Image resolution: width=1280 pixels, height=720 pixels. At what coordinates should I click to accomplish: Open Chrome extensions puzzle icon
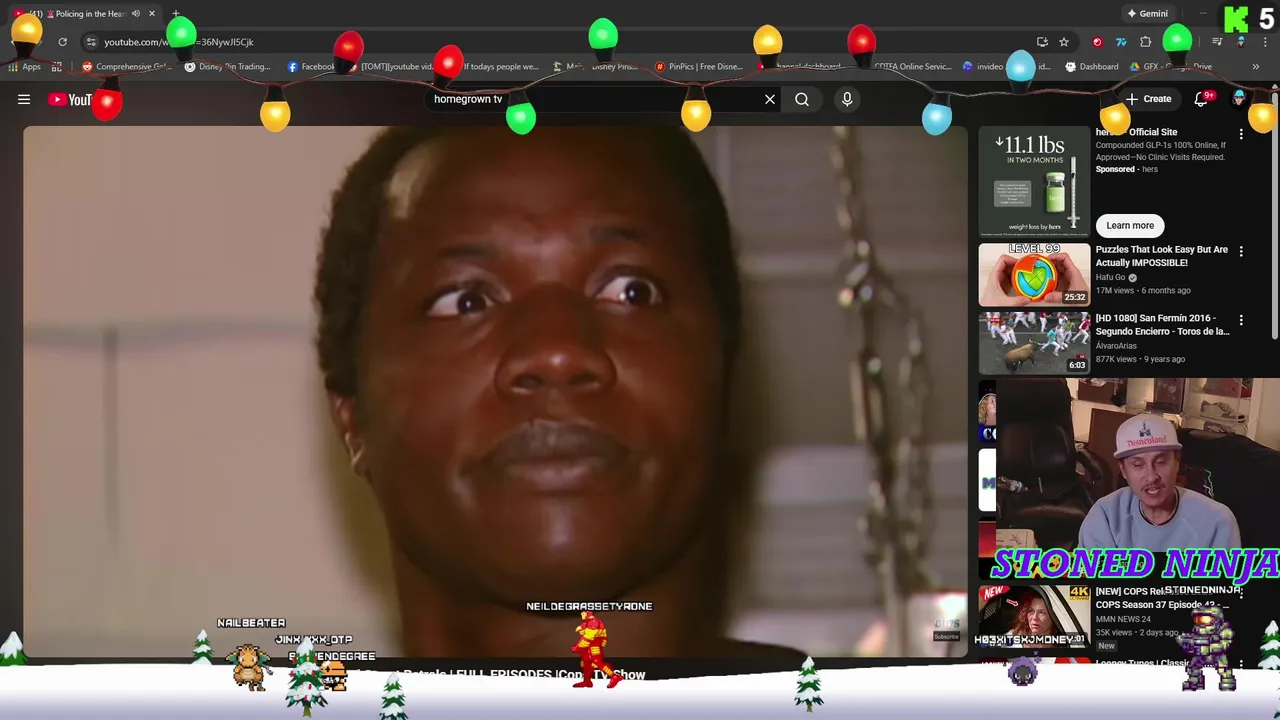1146,42
